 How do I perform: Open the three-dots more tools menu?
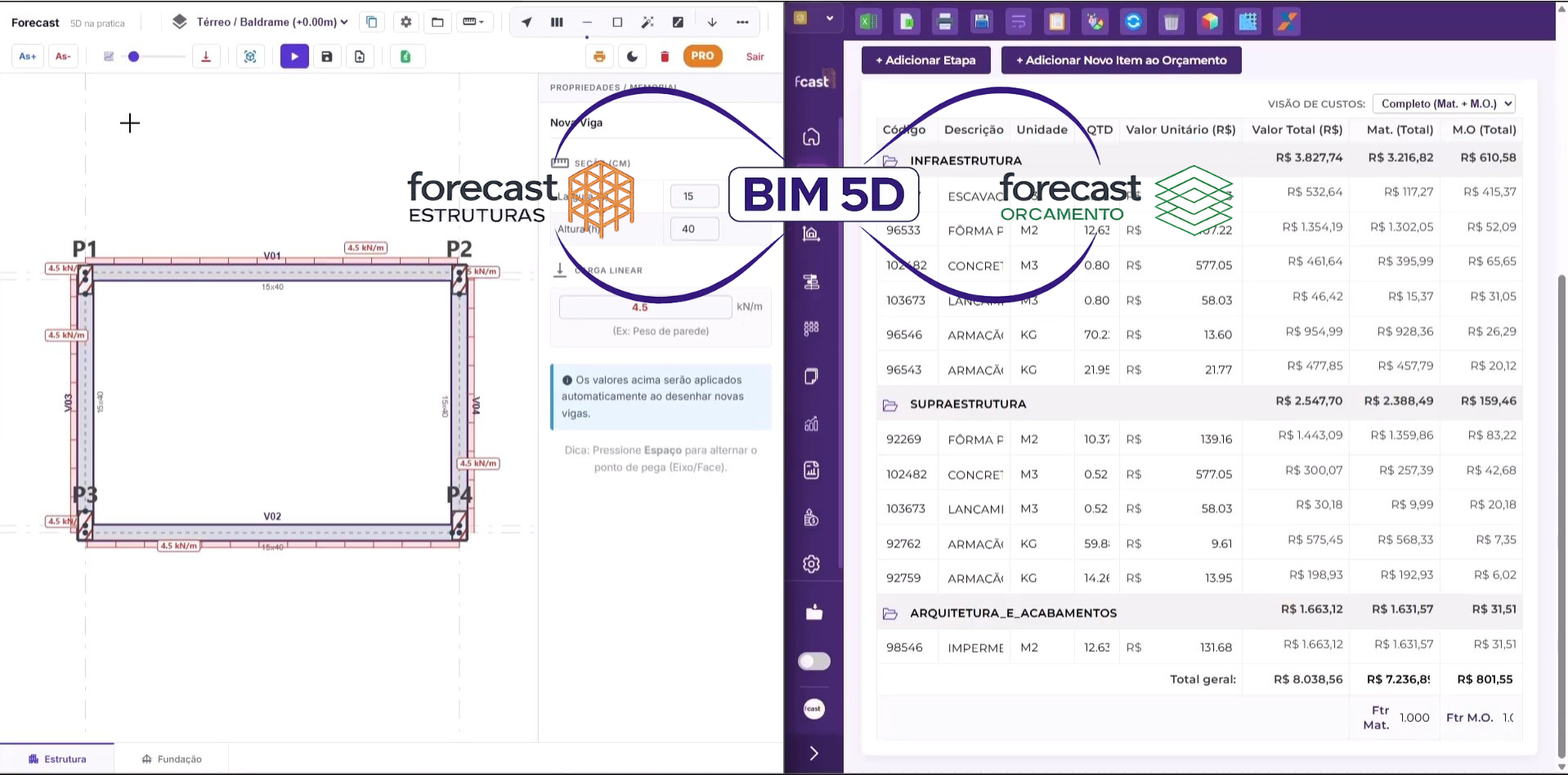(x=742, y=22)
